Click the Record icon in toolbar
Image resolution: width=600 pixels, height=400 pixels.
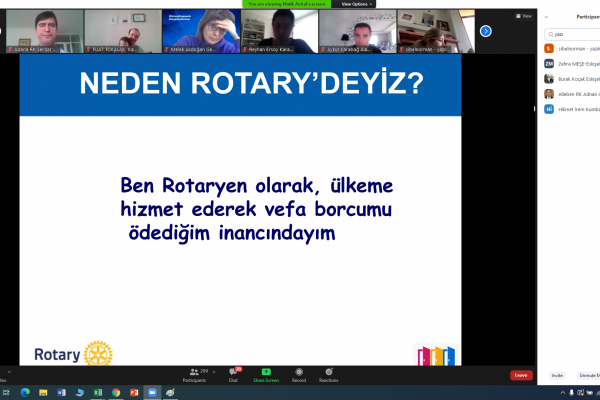[299, 372]
